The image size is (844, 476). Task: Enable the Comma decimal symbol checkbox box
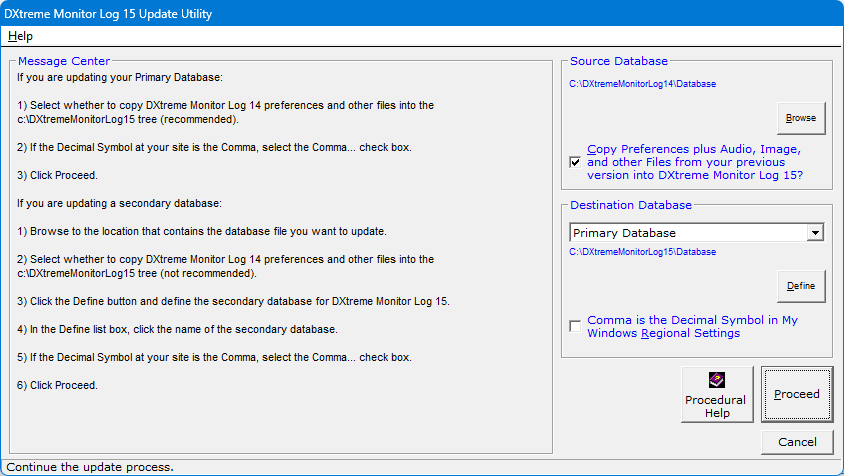575,326
